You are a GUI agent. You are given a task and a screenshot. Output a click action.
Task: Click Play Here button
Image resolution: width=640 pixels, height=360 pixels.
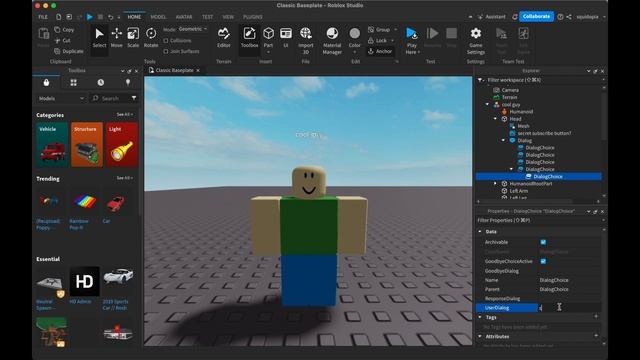[x=412, y=40]
